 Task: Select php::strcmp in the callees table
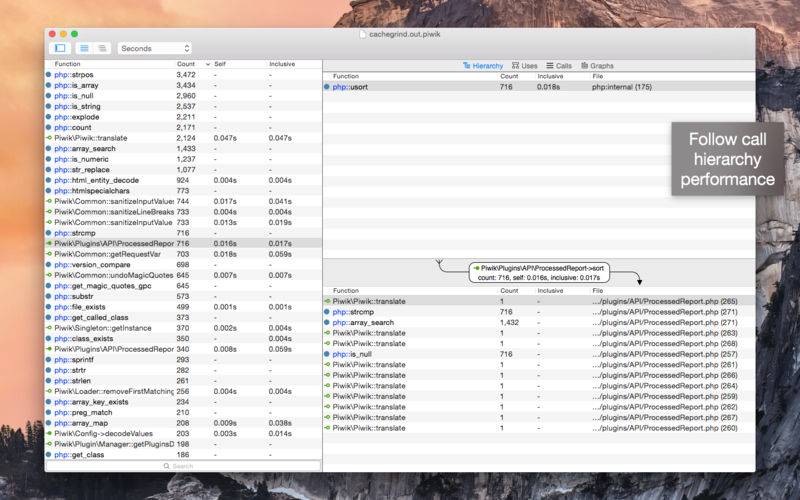tap(539, 312)
